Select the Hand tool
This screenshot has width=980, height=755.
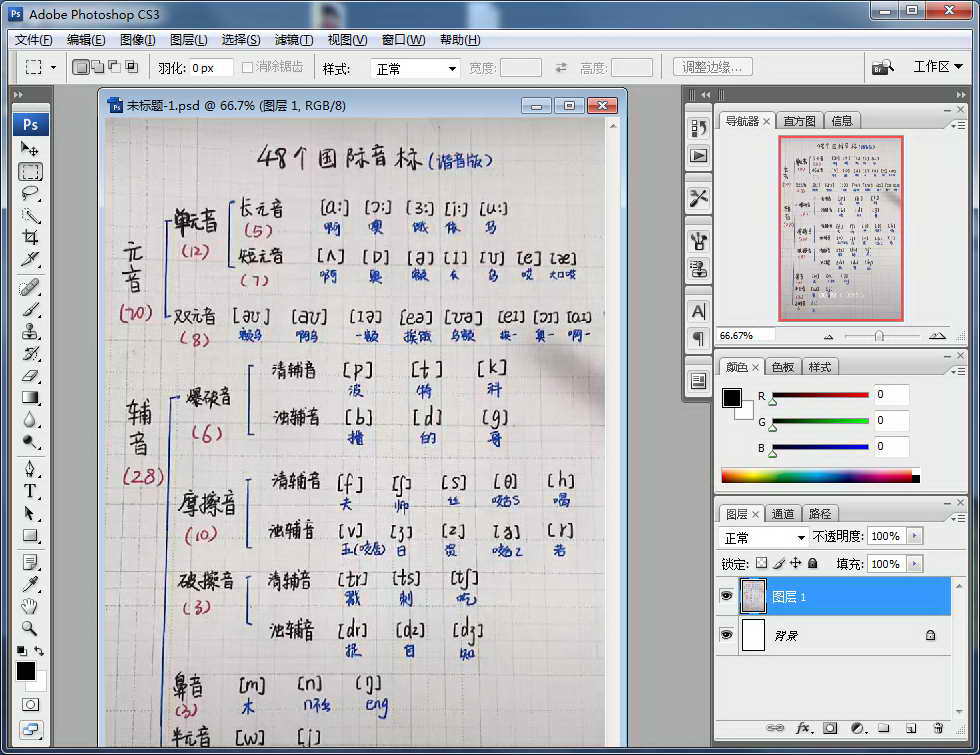point(29,606)
